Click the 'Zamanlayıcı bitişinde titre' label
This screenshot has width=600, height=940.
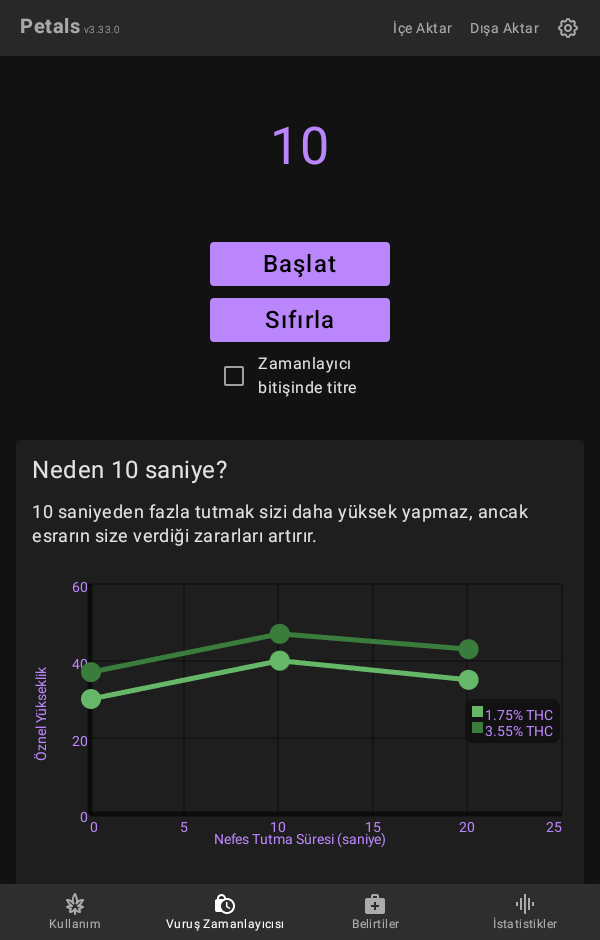point(307,376)
